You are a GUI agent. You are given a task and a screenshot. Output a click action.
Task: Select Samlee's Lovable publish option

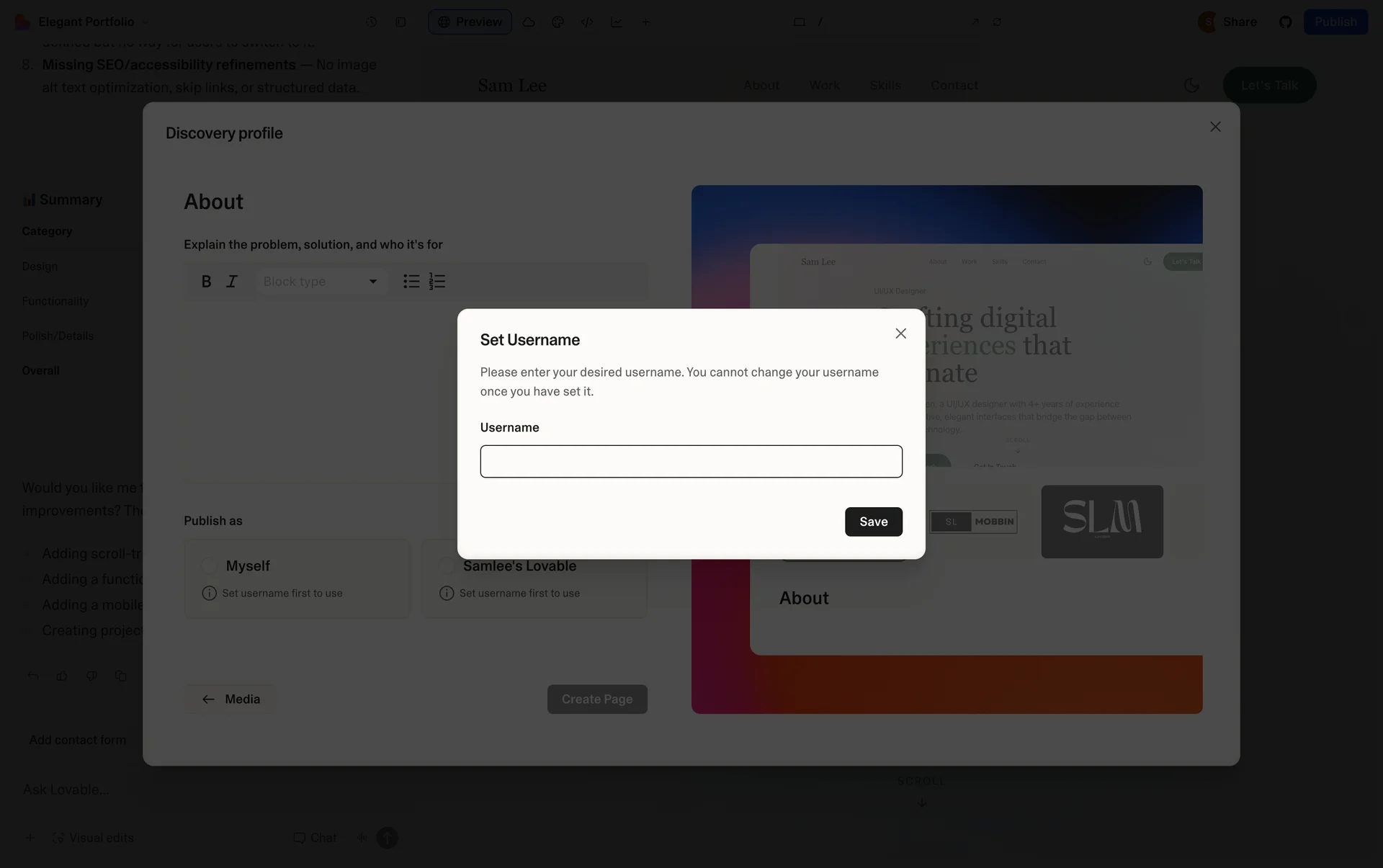534,579
